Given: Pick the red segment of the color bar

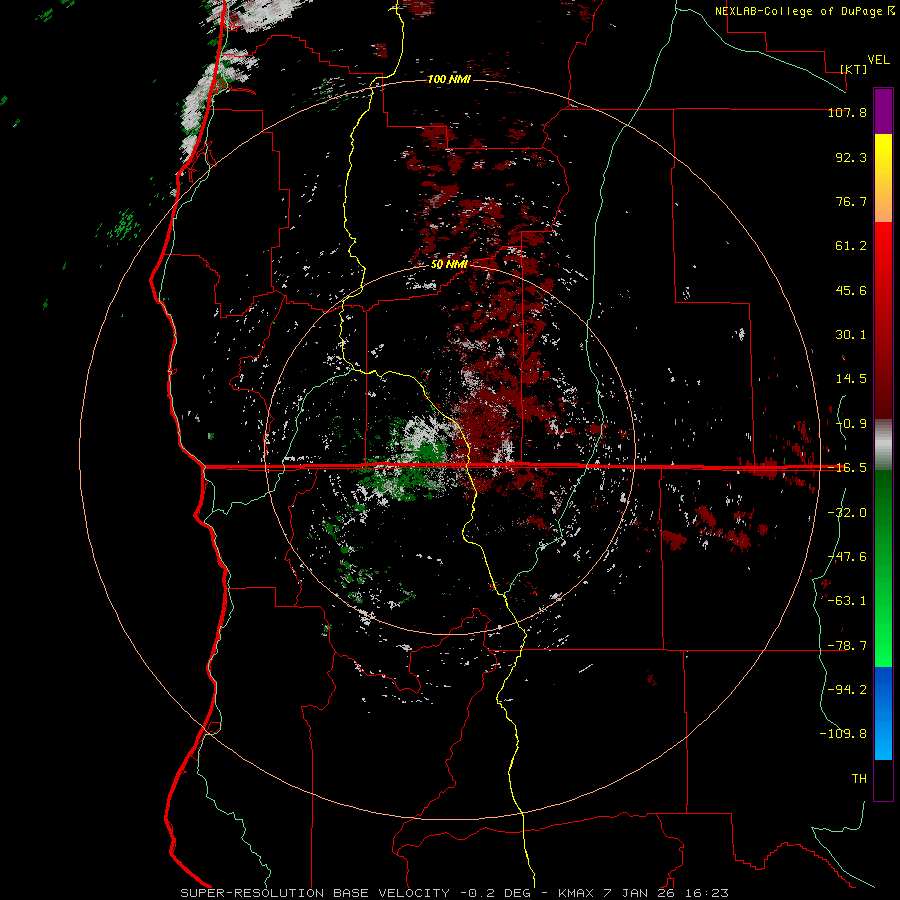Looking at the screenshot, I should coord(883,320).
